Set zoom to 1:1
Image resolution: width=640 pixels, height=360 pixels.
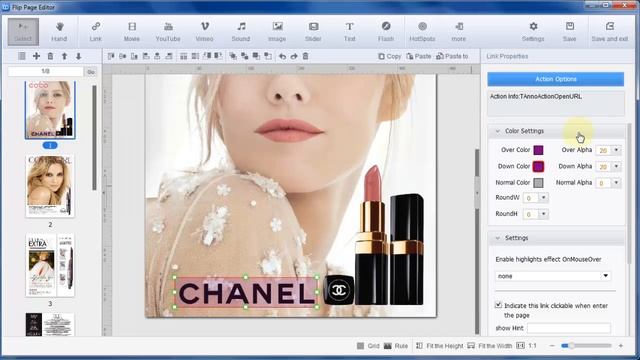(x=527, y=346)
